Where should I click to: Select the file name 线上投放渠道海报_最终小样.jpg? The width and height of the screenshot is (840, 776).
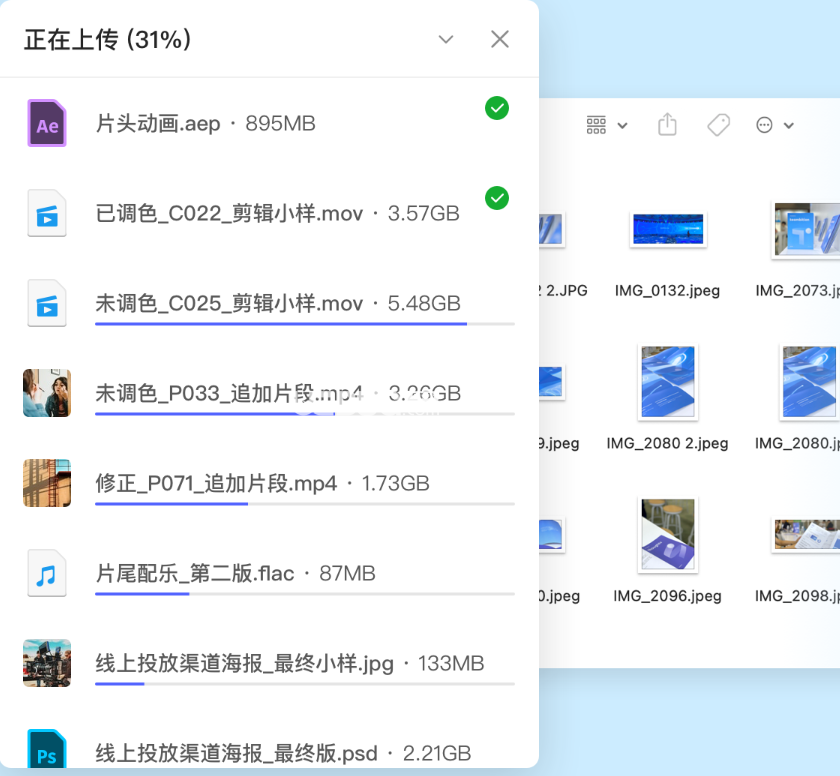245,664
